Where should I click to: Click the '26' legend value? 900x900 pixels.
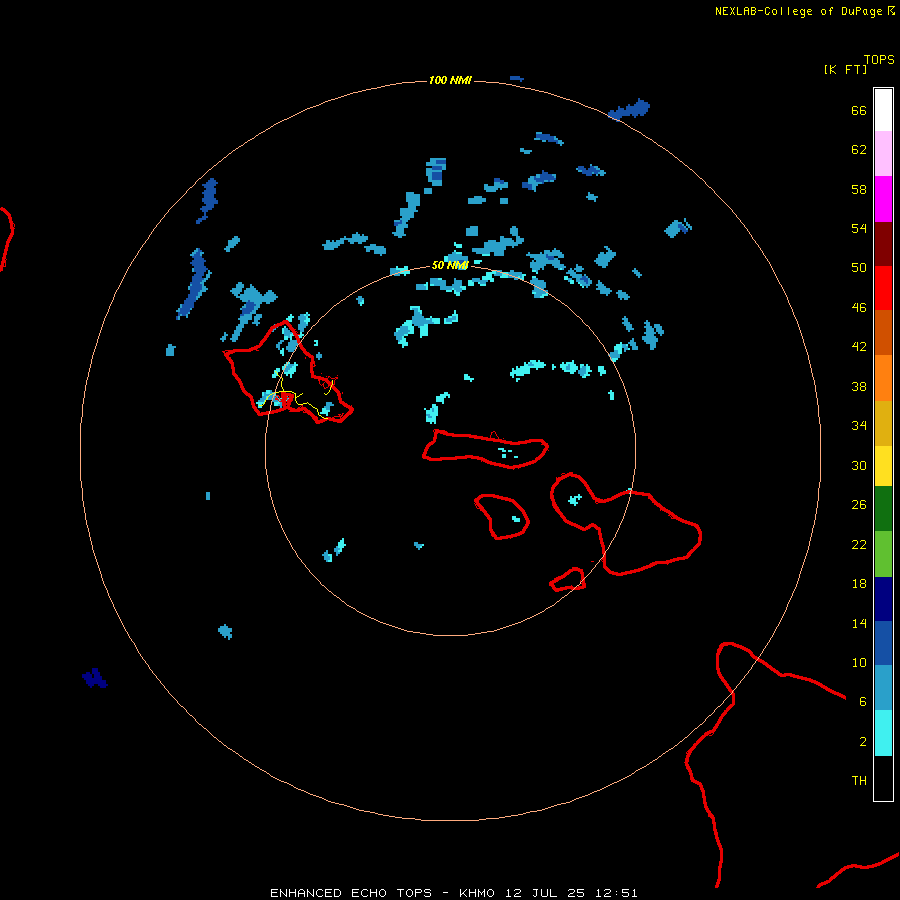coord(859,505)
